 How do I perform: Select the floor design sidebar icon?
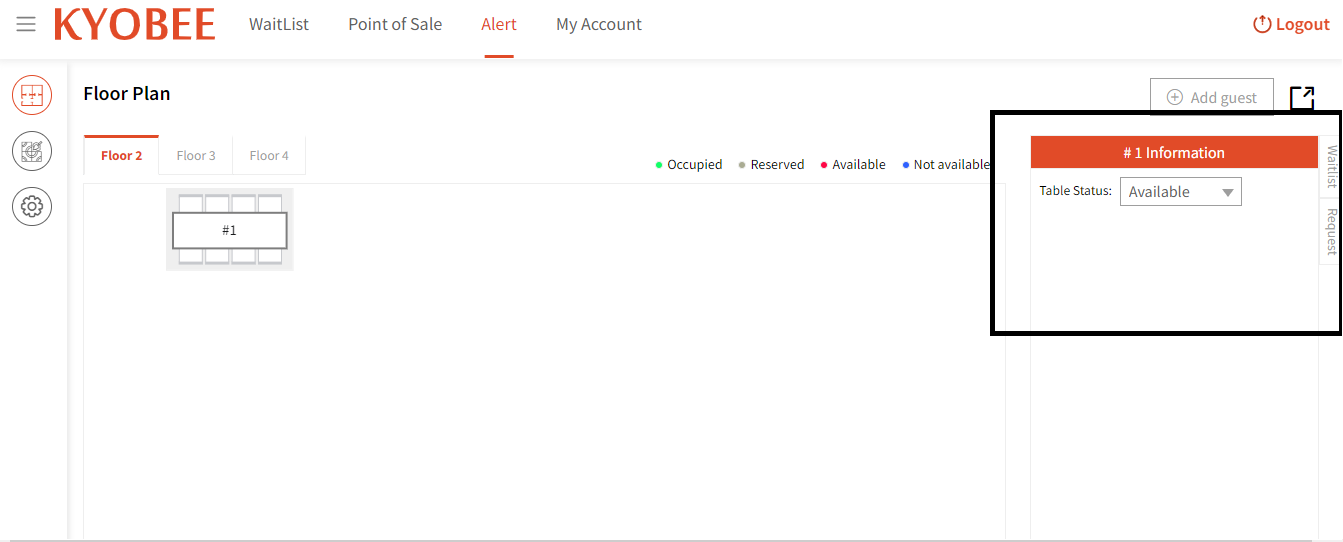coord(32,151)
